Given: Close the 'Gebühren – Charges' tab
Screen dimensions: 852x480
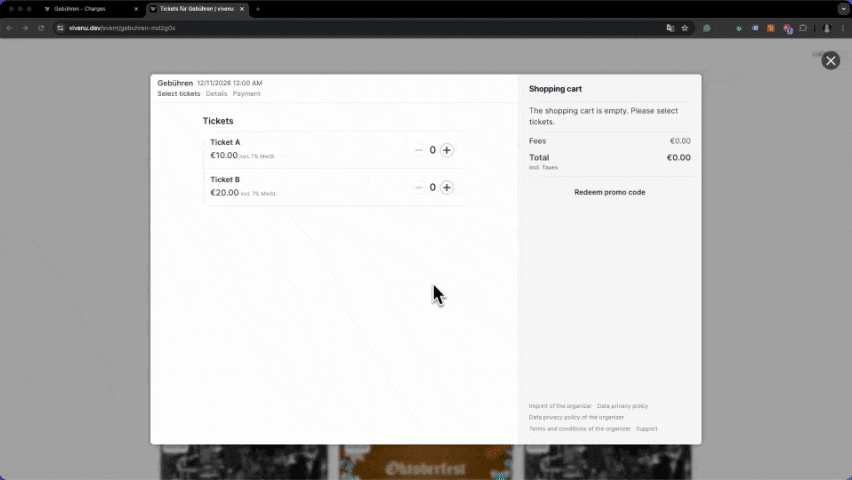Looking at the screenshot, I should click(x=136, y=9).
